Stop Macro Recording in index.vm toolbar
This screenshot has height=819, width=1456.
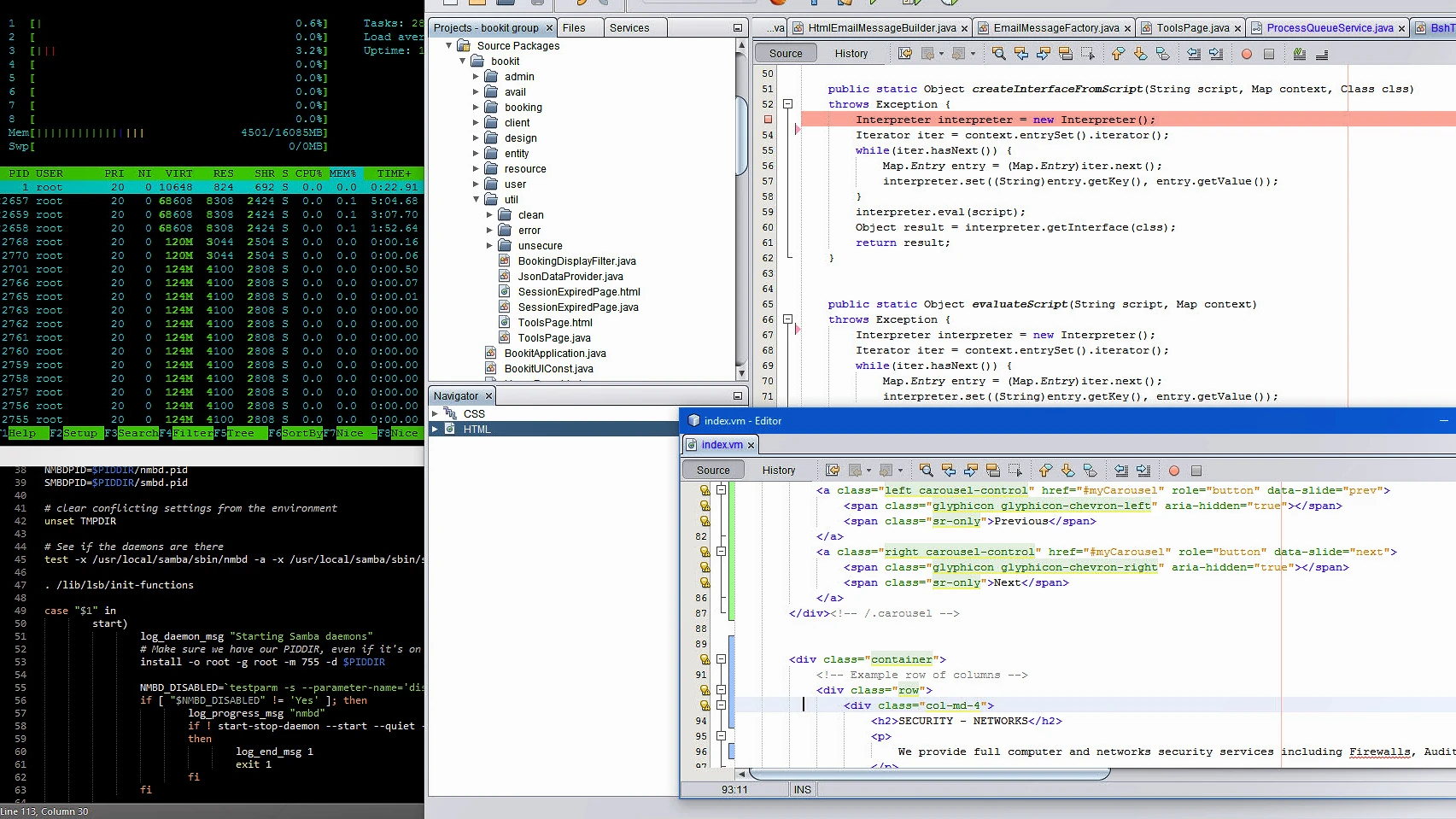pyautogui.click(x=1196, y=471)
